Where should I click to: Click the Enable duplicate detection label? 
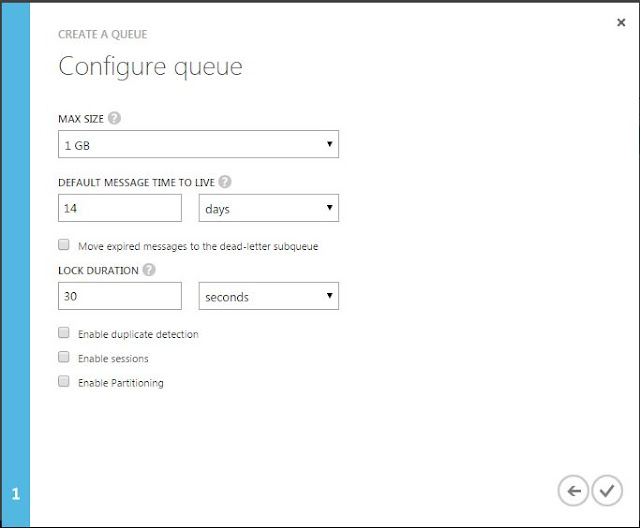[138, 334]
